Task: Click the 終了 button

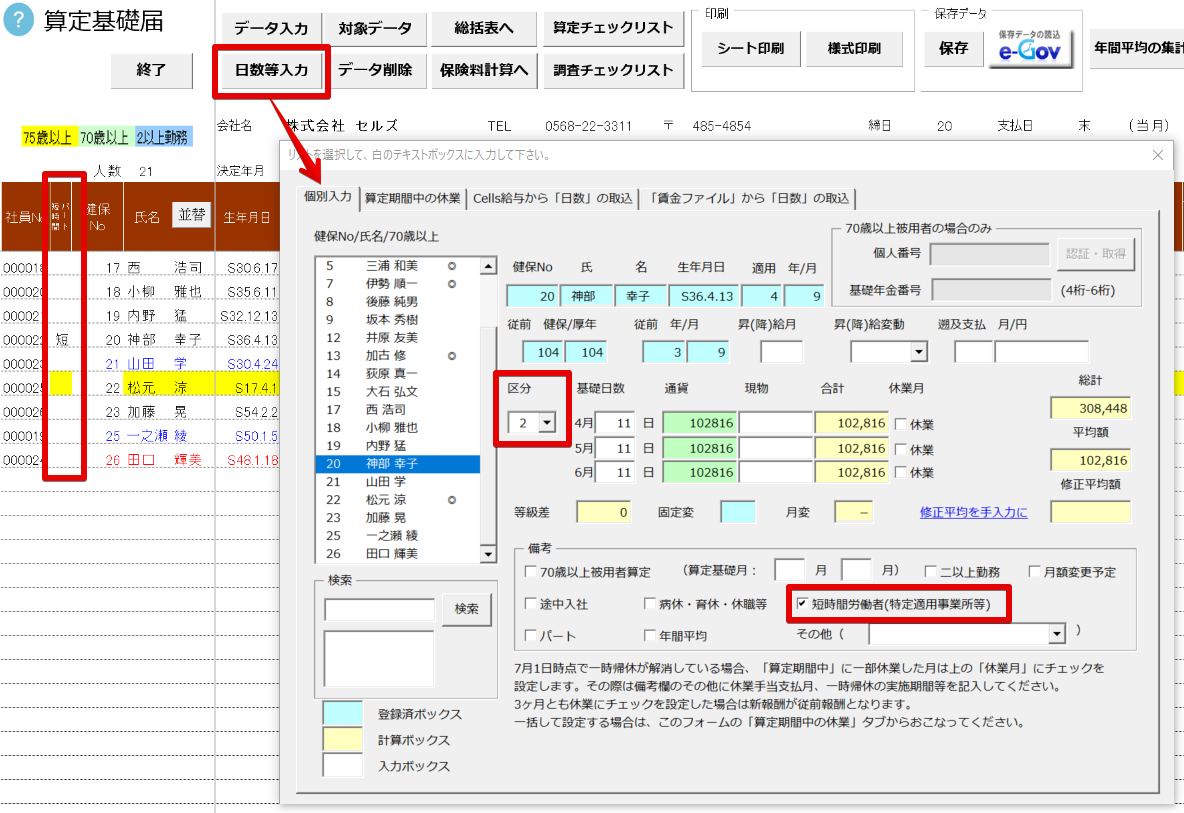Action: tap(151, 70)
